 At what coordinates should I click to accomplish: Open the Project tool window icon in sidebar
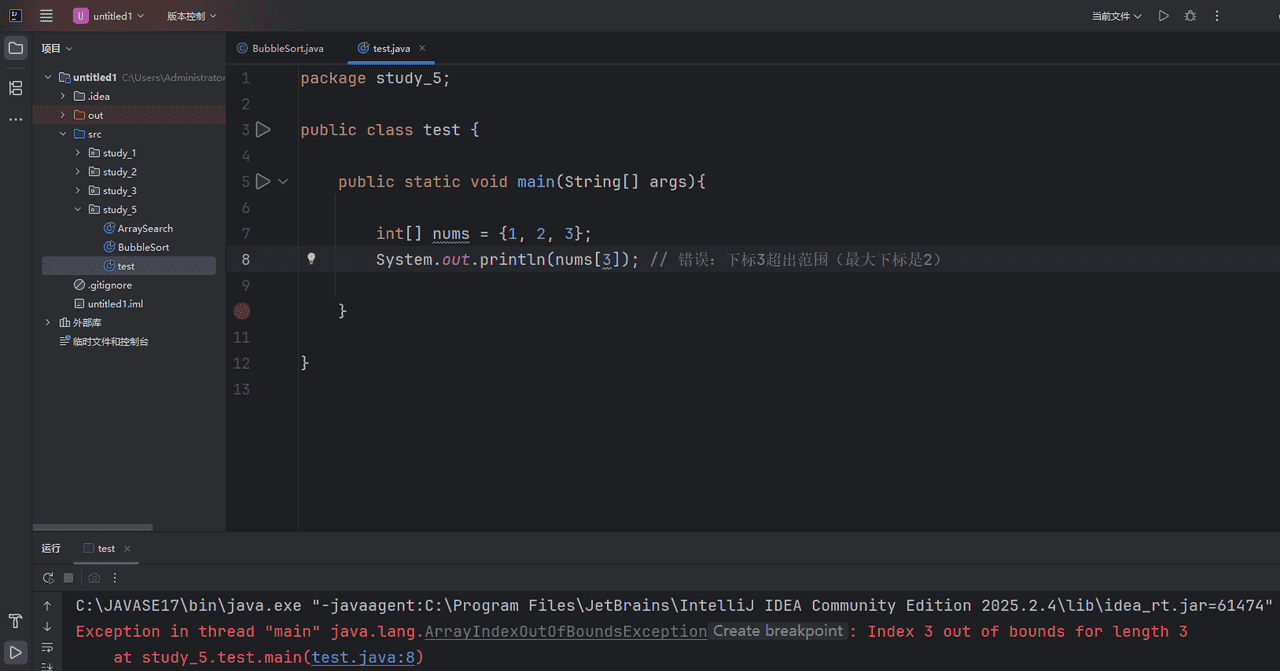coord(15,47)
